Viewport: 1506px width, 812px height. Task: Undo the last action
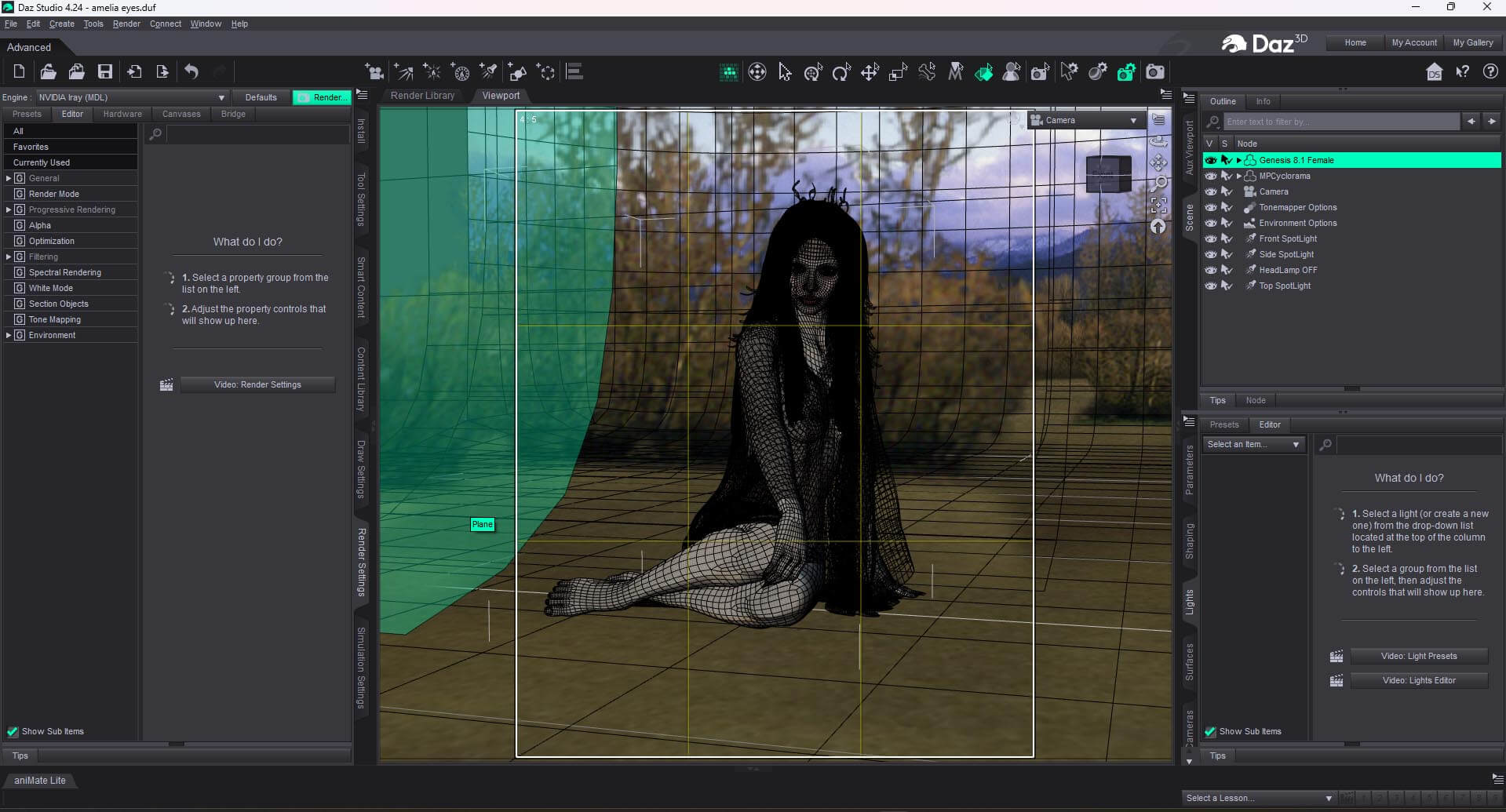[191, 72]
